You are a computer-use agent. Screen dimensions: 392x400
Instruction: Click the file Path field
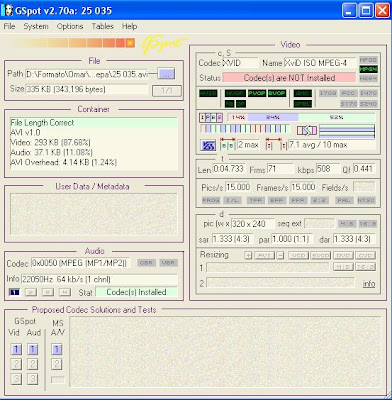(86, 74)
